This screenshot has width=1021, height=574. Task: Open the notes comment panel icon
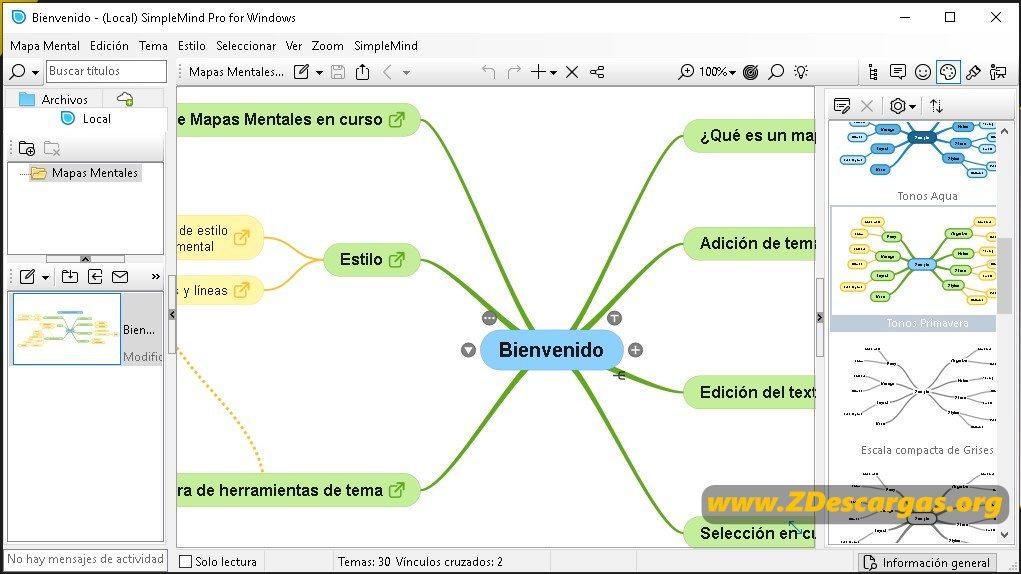pos(898,72)
